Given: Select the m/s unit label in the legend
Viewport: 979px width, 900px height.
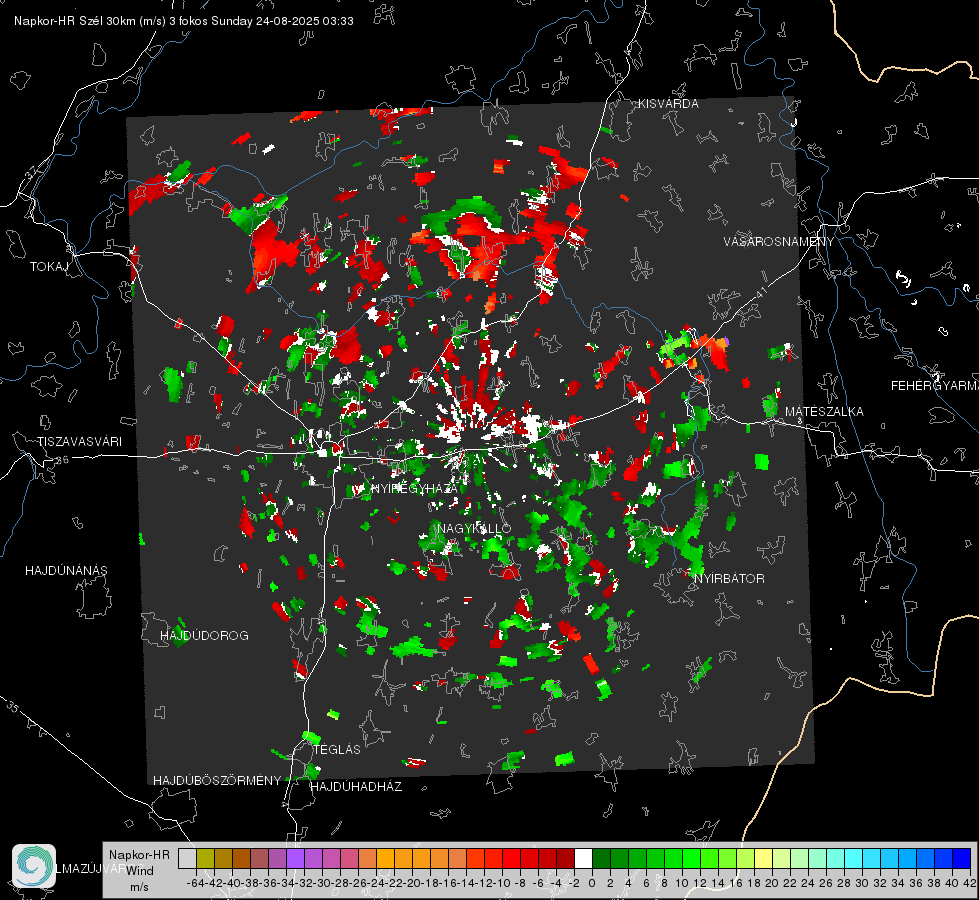Looking at the screenshot, I should coord(139,887).
